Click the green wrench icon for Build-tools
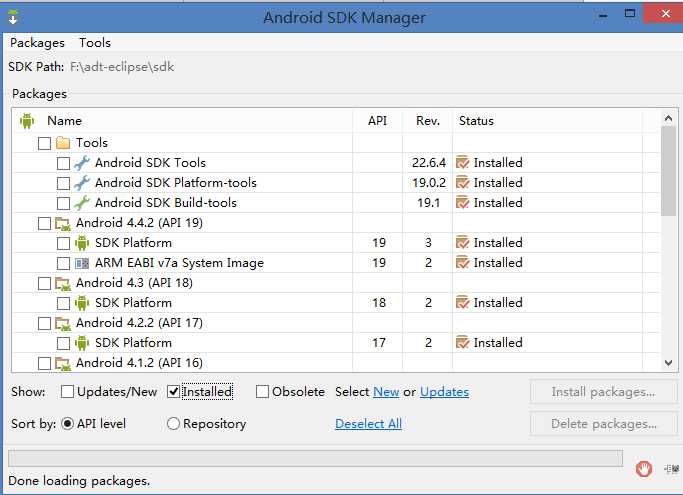Viewport: 683px width, 495px height. [82, 203]
